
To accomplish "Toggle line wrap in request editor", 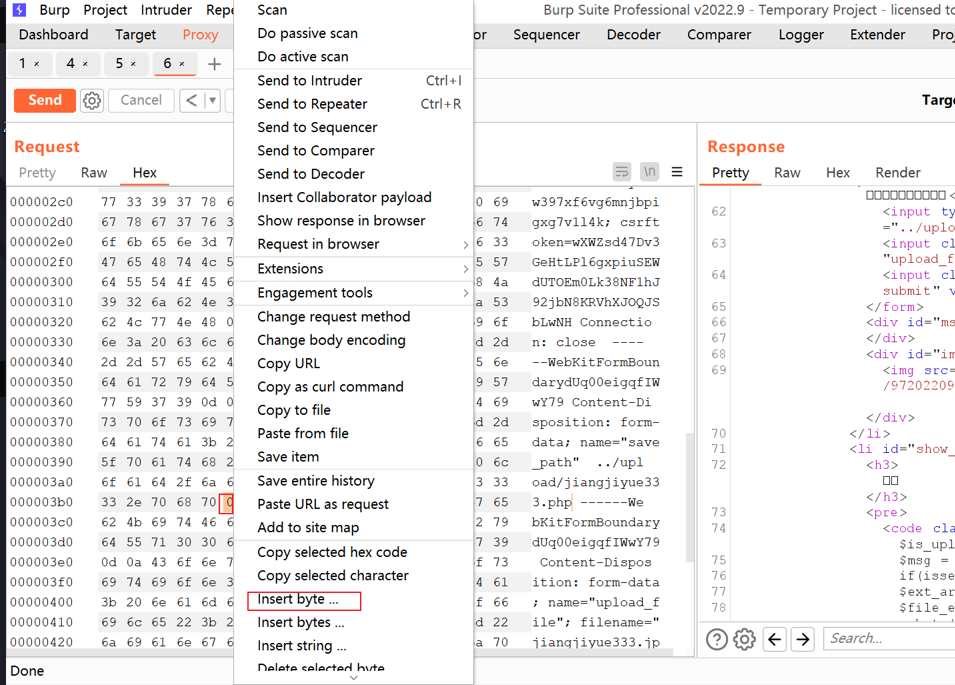I will (x=622, y=172).
